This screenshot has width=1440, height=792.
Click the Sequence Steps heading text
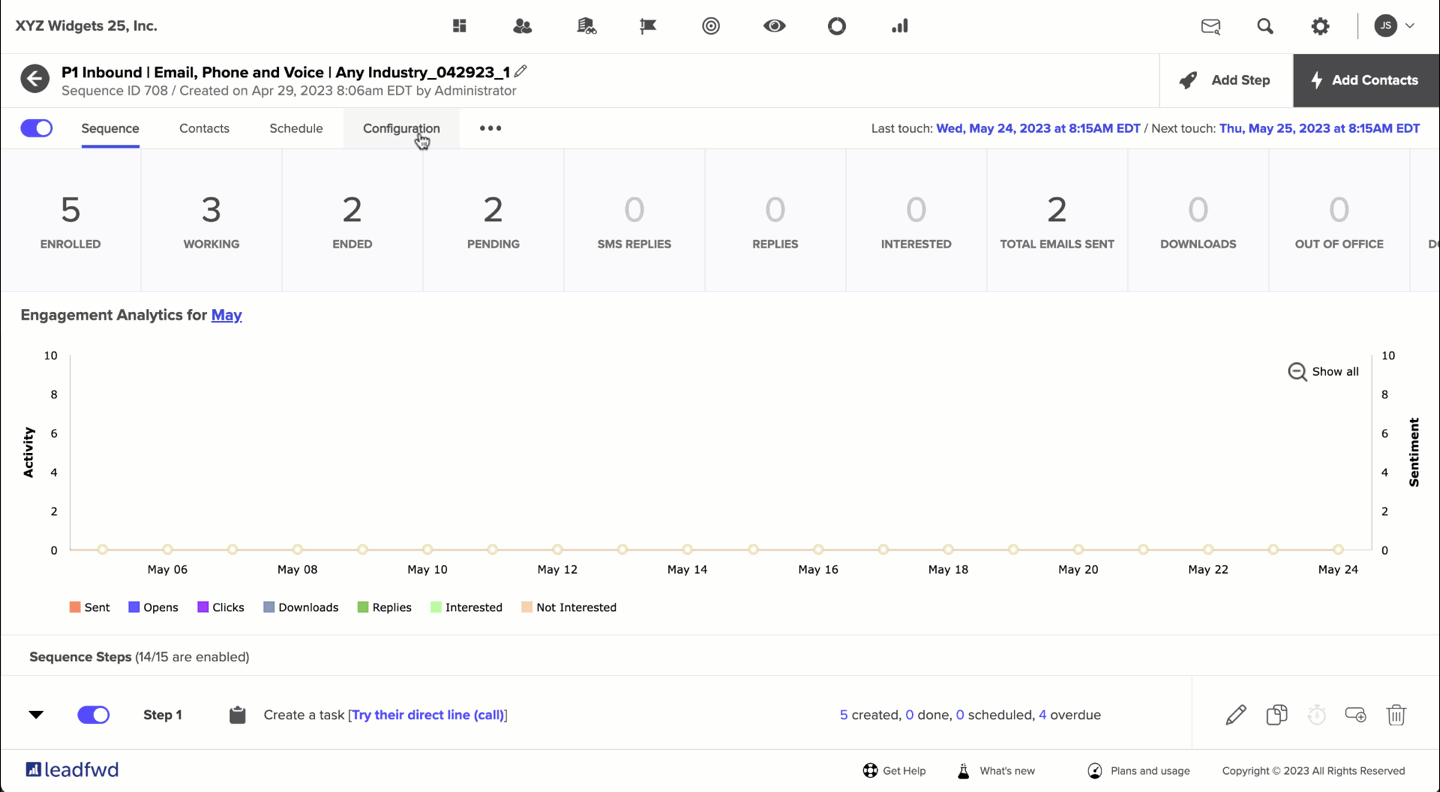click(80, 657)
